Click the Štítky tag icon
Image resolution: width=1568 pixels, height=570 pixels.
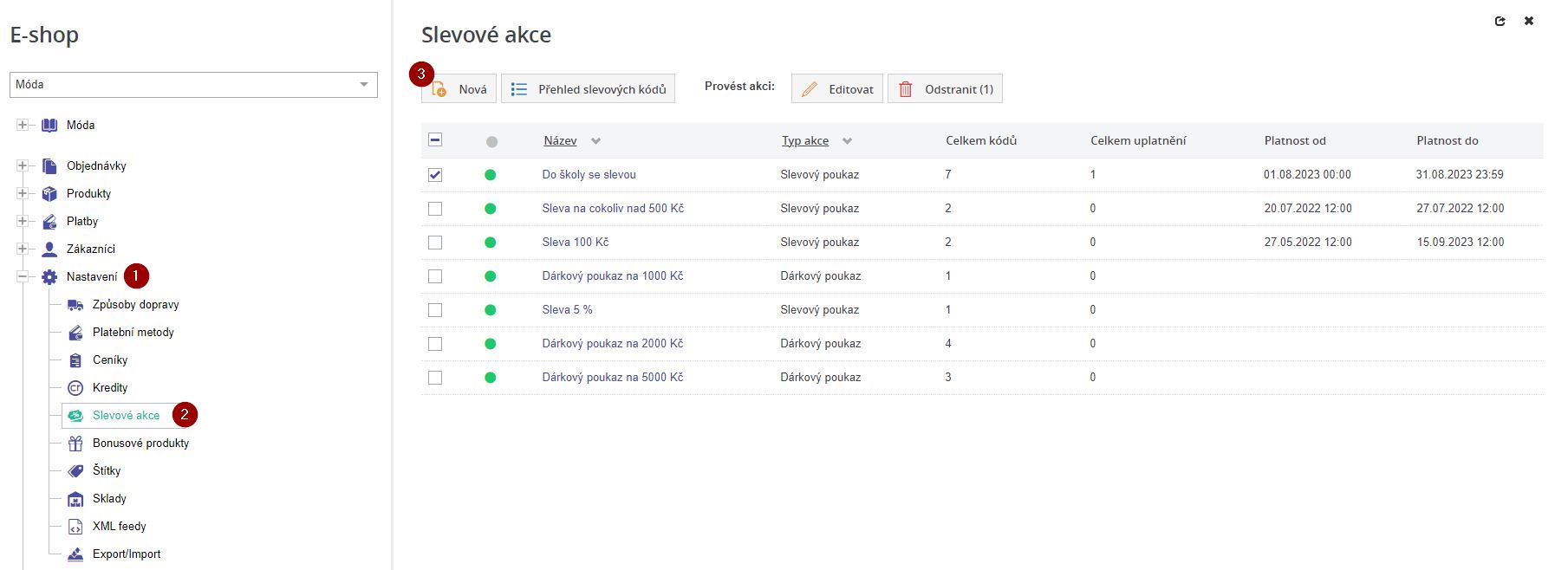click(x=75, y=470)
